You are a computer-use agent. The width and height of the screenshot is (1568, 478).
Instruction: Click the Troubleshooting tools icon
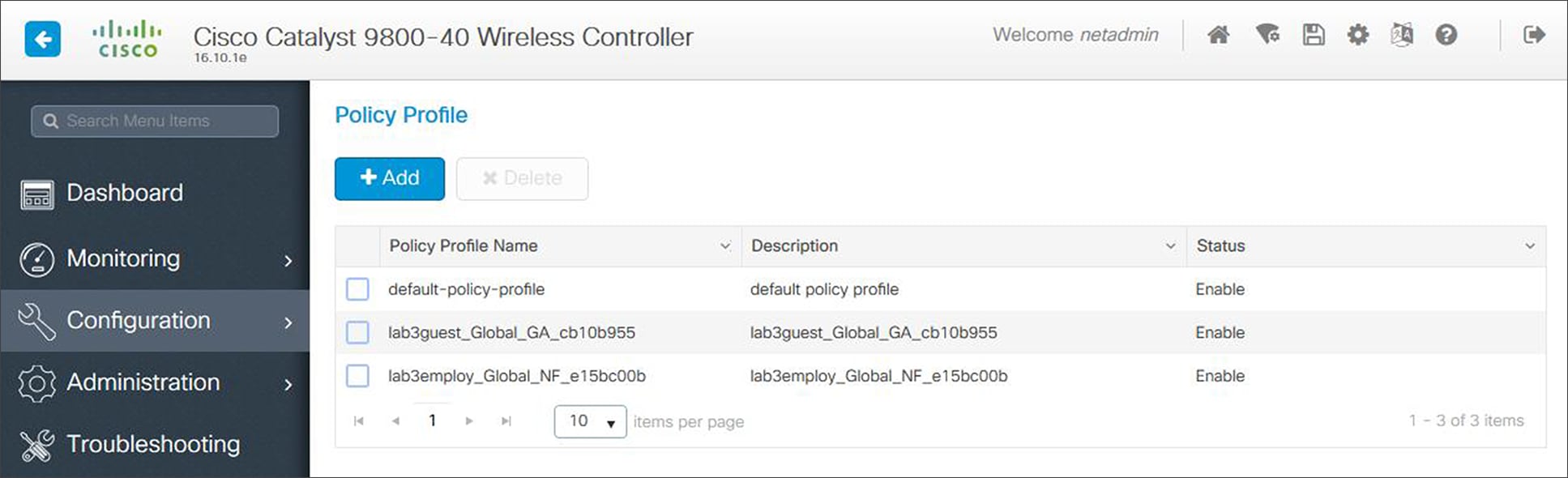pyautogui.click(x=37, y=445)
